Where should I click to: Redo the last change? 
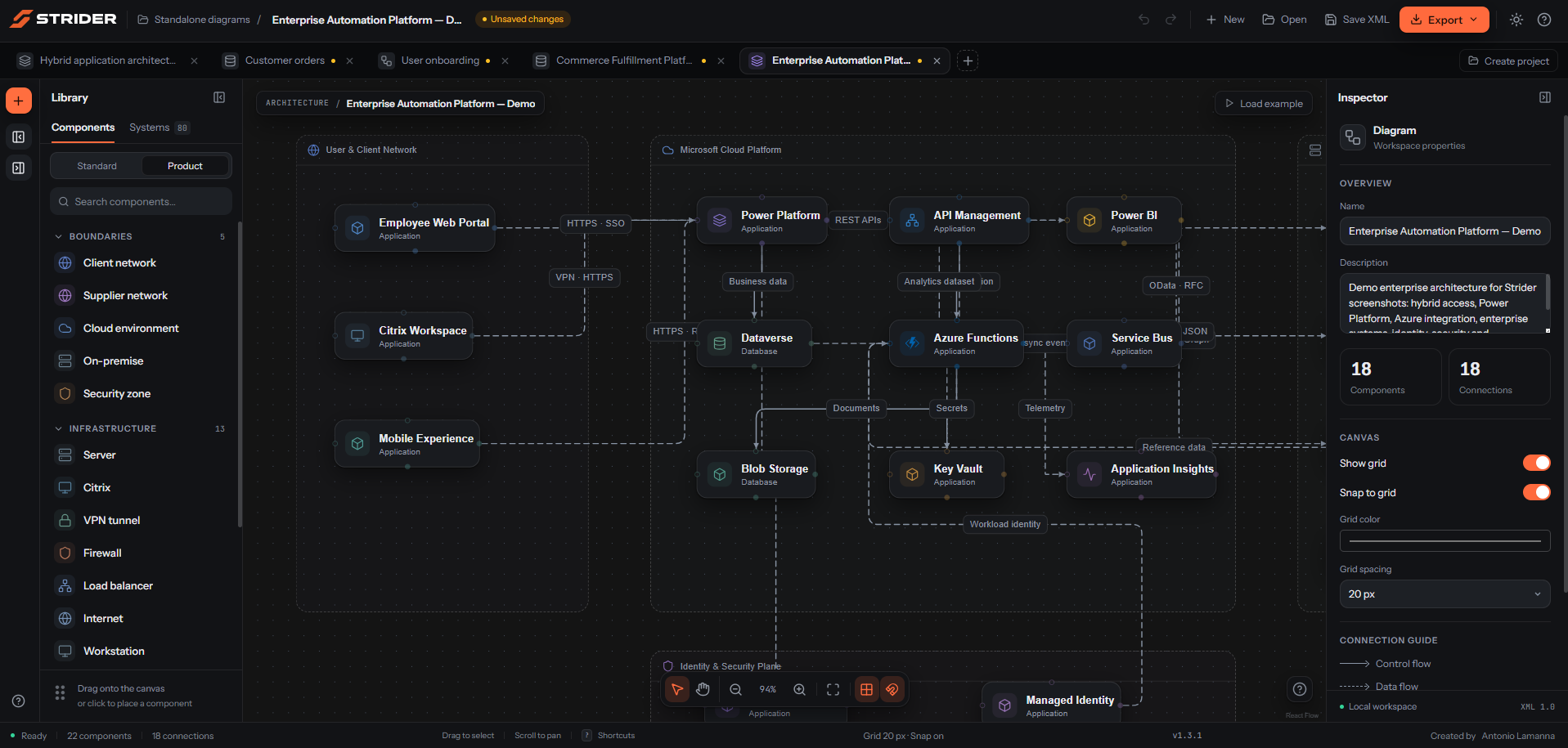(1170, 20)
